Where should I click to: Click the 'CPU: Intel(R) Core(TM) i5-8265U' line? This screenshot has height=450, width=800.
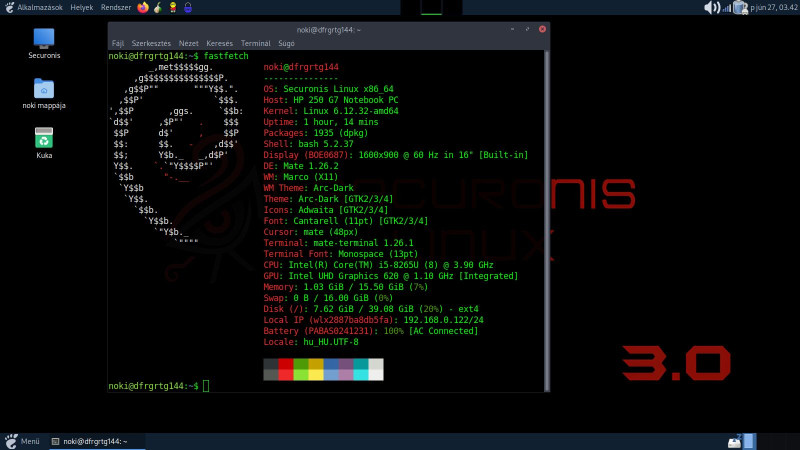pos(379,265)
